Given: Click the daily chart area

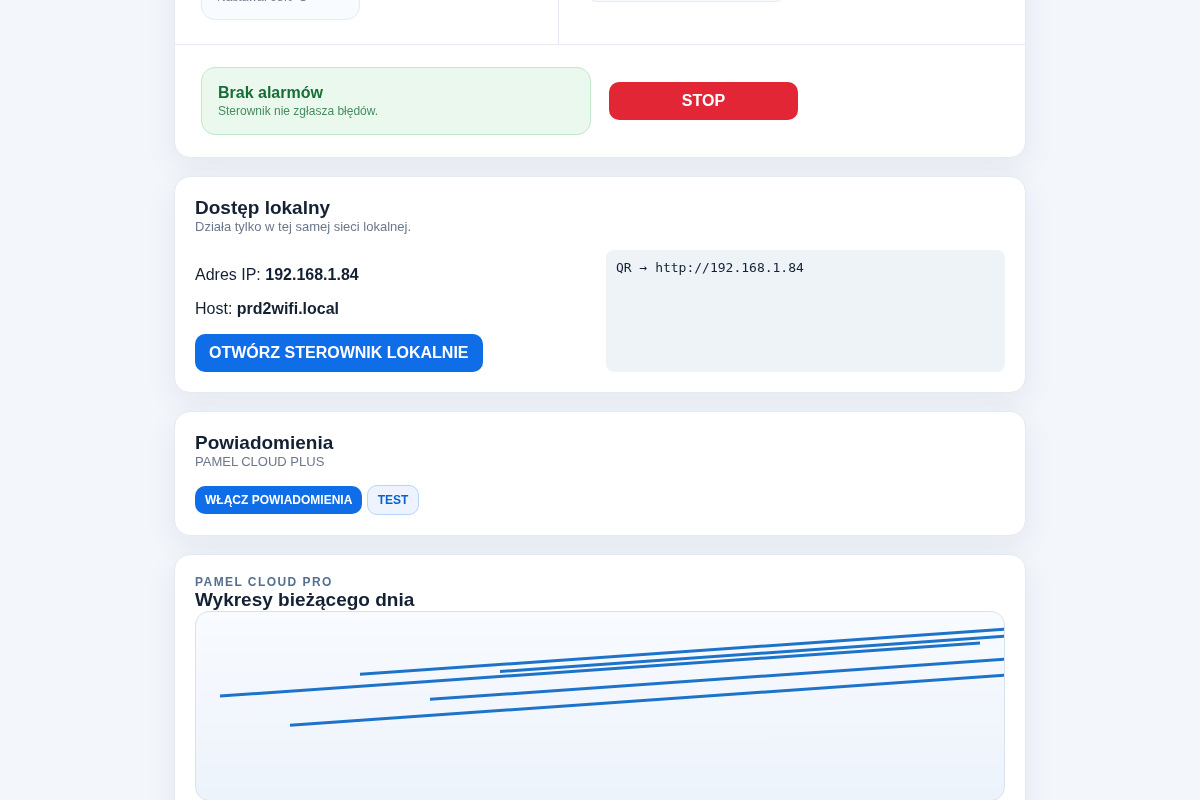Looking at the screenshot, I should coord(600,706).
